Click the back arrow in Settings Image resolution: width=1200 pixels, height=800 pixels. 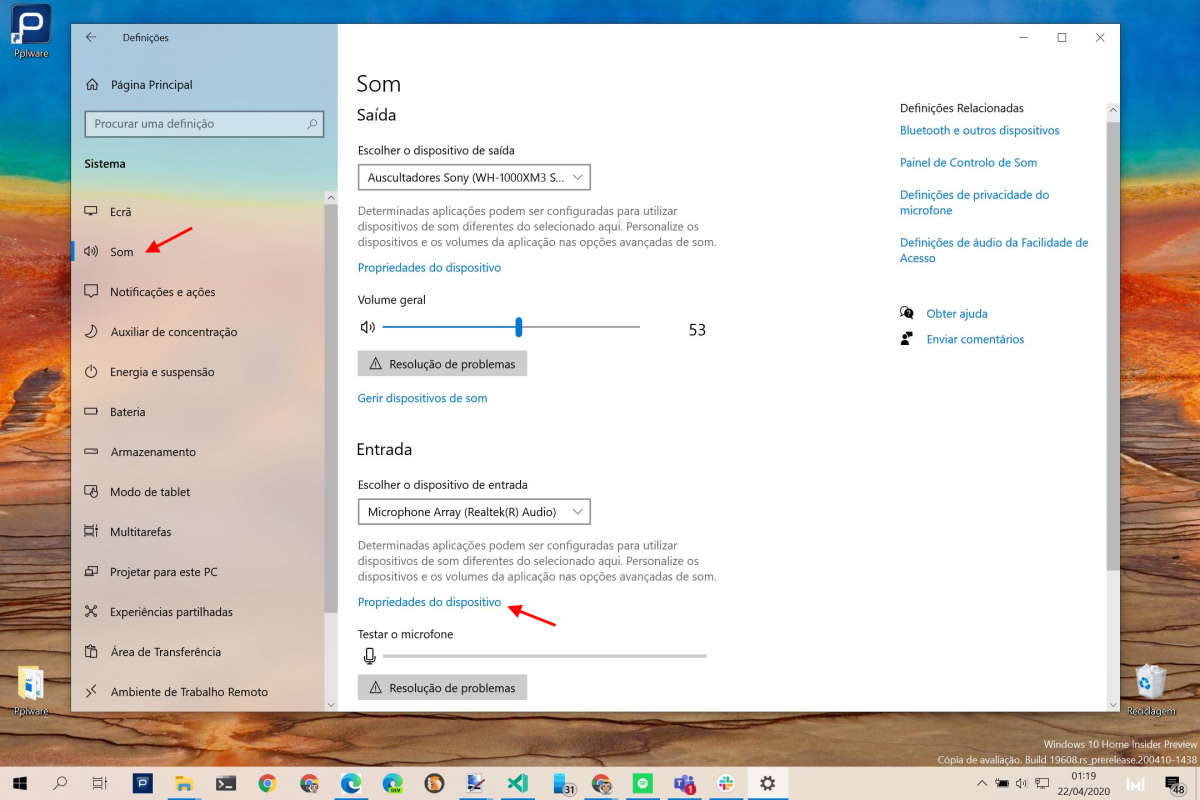pyautogui.click(x=90, y=37)
